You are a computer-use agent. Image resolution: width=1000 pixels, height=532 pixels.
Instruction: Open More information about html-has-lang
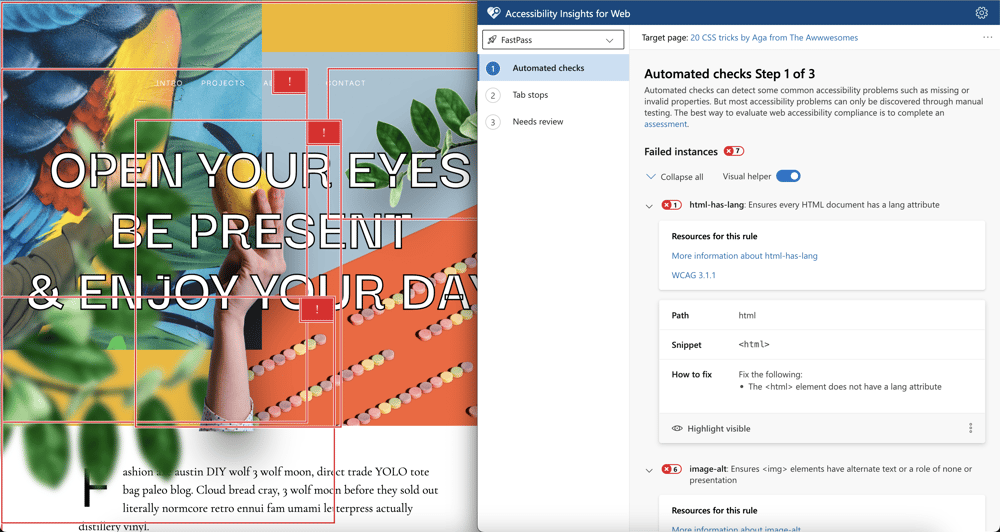[744, 256]
